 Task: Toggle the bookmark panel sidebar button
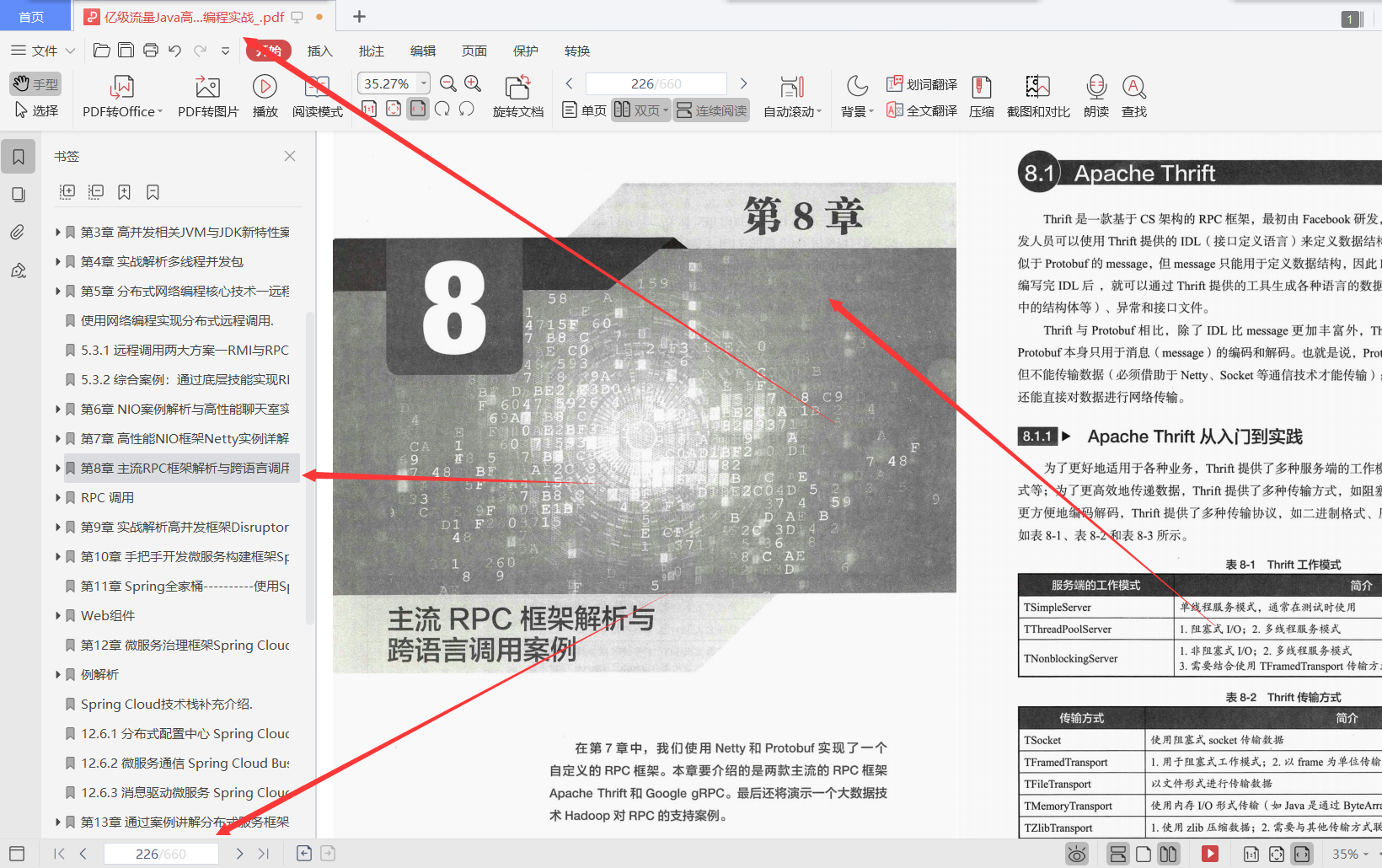coord(19,156)
